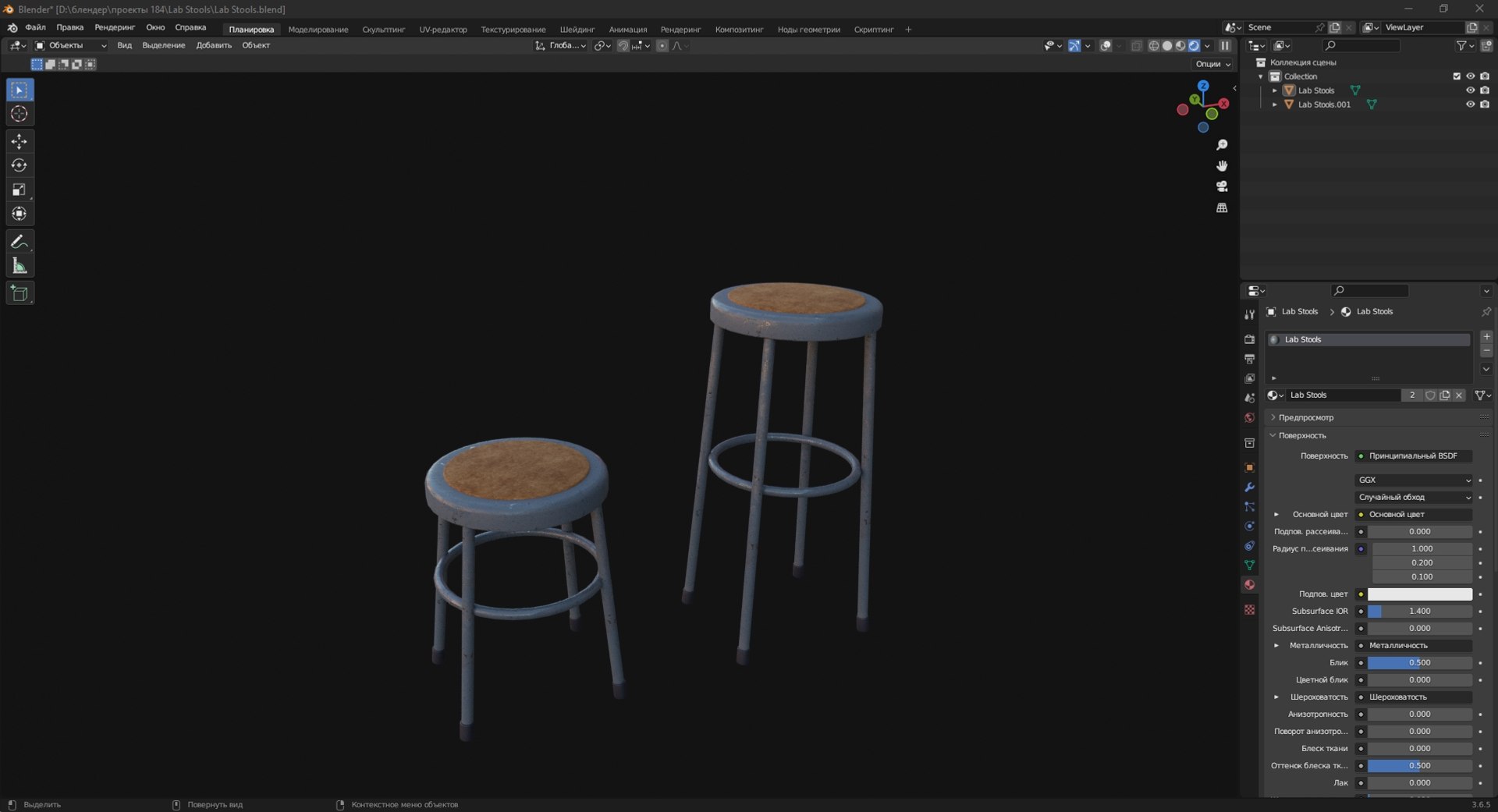Hide Lab Stools.001 in viewport
Screen dimensions: 1498x812
(x=1470, y=105)
